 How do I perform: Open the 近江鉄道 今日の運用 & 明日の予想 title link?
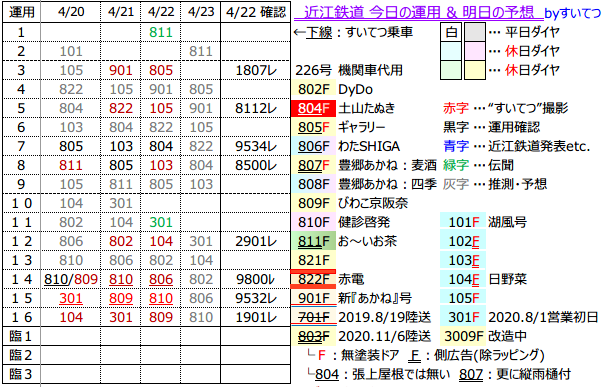(x=419, y=12)
